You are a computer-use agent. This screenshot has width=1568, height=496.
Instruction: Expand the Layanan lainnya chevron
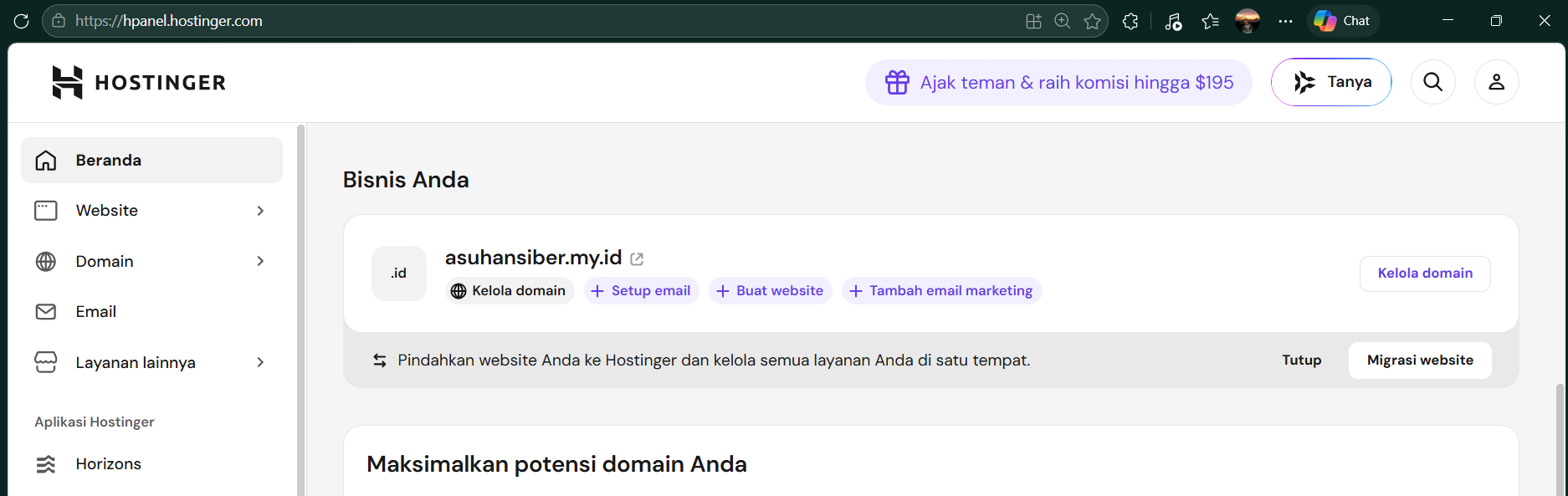pyautogui.click(x=260, y=362)
